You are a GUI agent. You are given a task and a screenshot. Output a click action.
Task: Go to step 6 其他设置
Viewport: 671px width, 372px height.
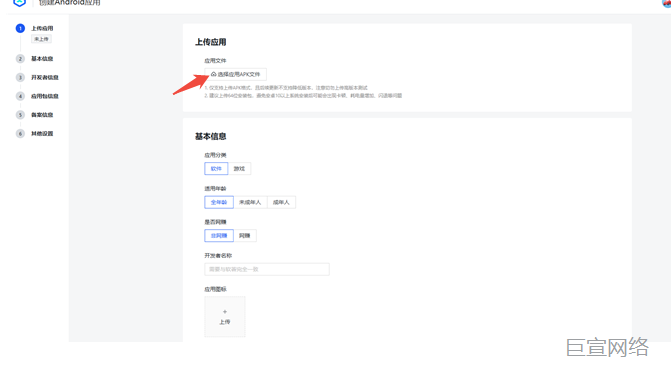coord(42,134)
